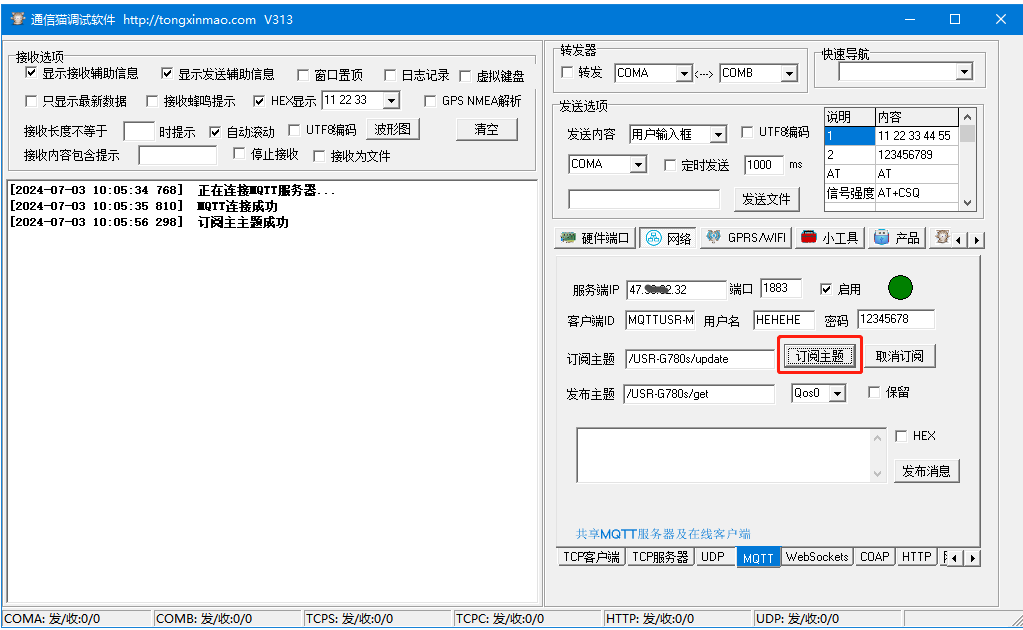Select table row 2 with 123456789
1023x630 pixels.
point(891,155)
